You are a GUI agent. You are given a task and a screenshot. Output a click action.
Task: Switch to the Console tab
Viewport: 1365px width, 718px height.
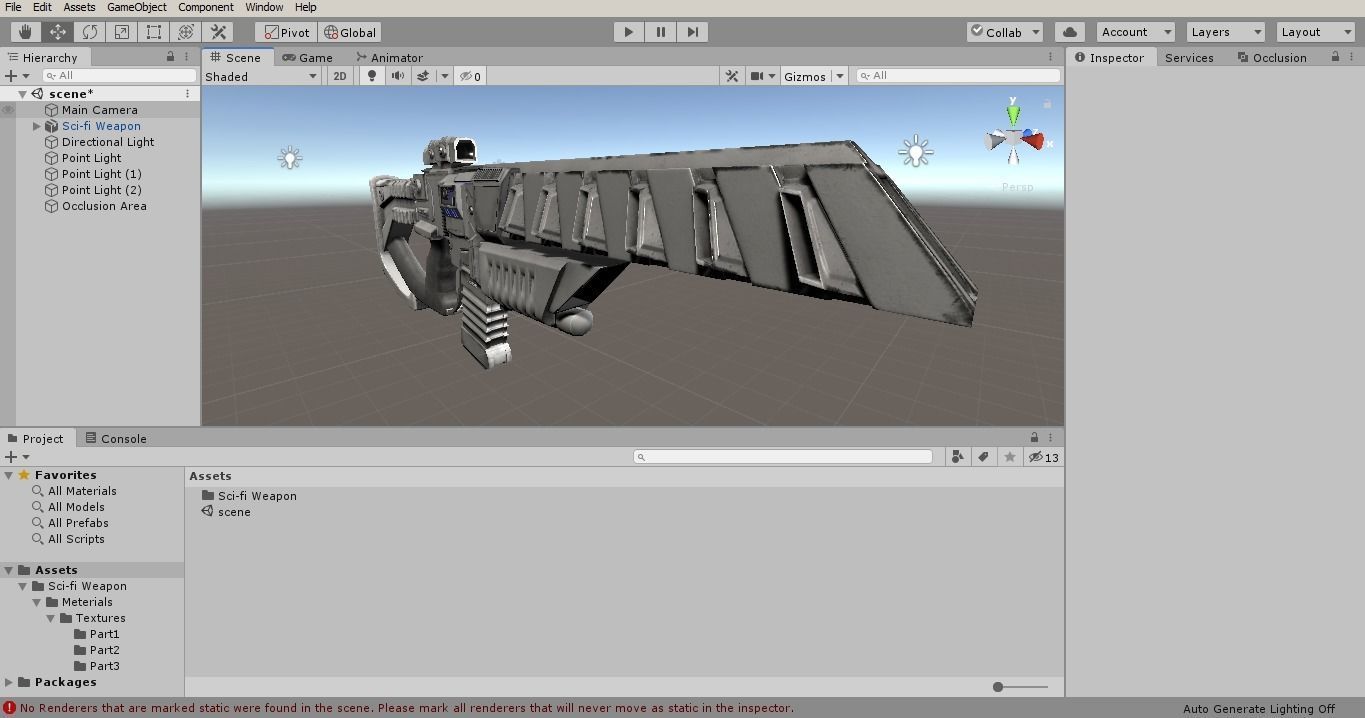(116, 438)
